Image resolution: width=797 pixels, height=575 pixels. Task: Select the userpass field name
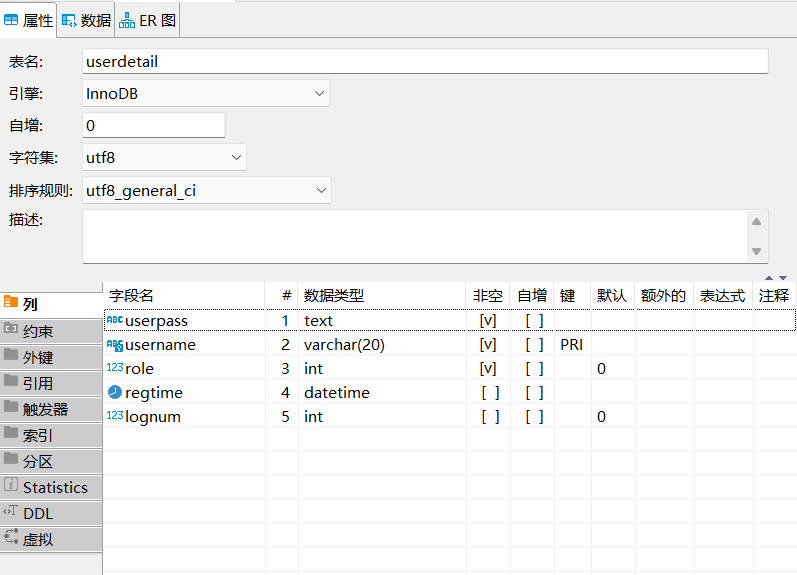point(156,321)
